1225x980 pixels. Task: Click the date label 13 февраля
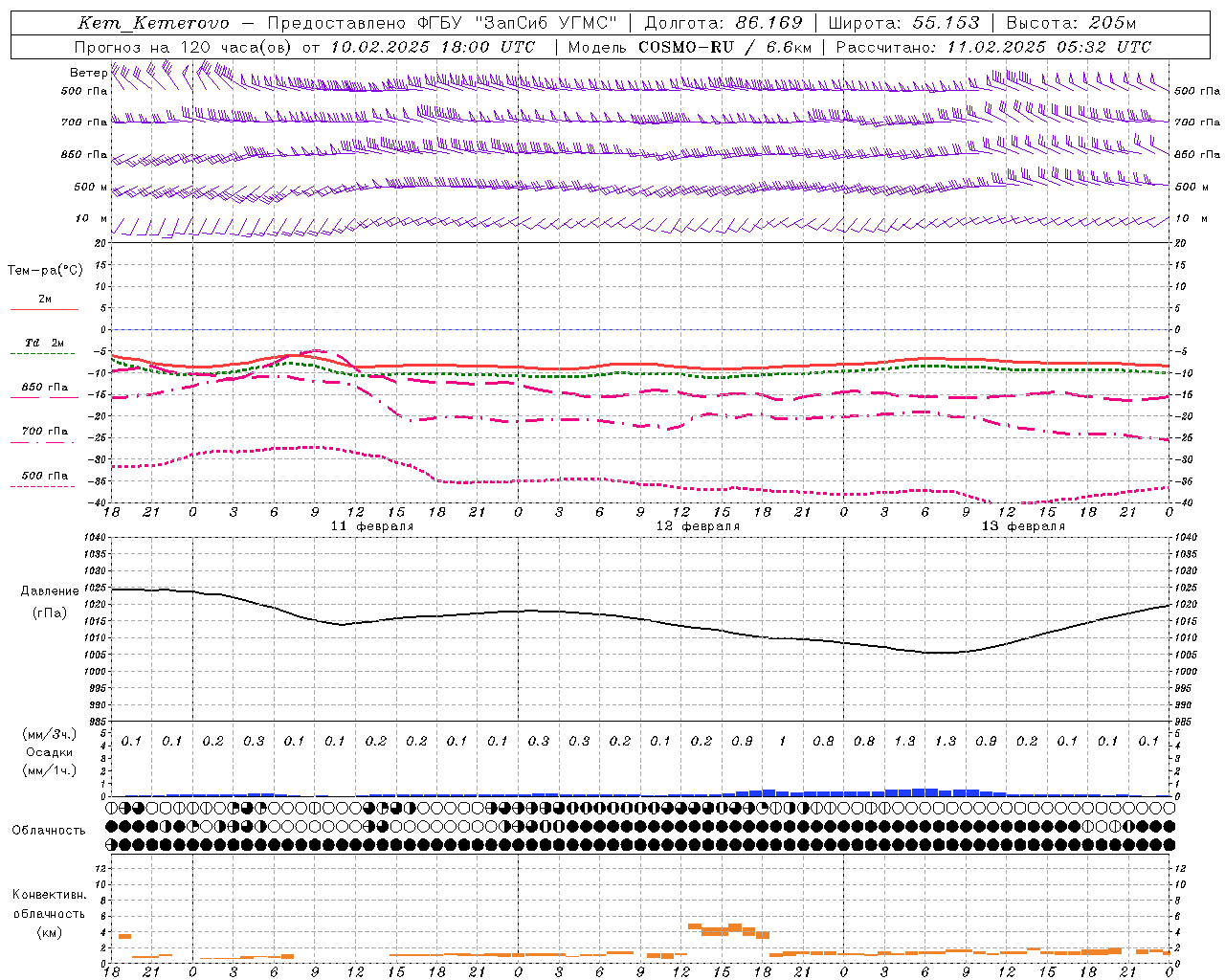pyautogui.click(x=1023, y=526)
